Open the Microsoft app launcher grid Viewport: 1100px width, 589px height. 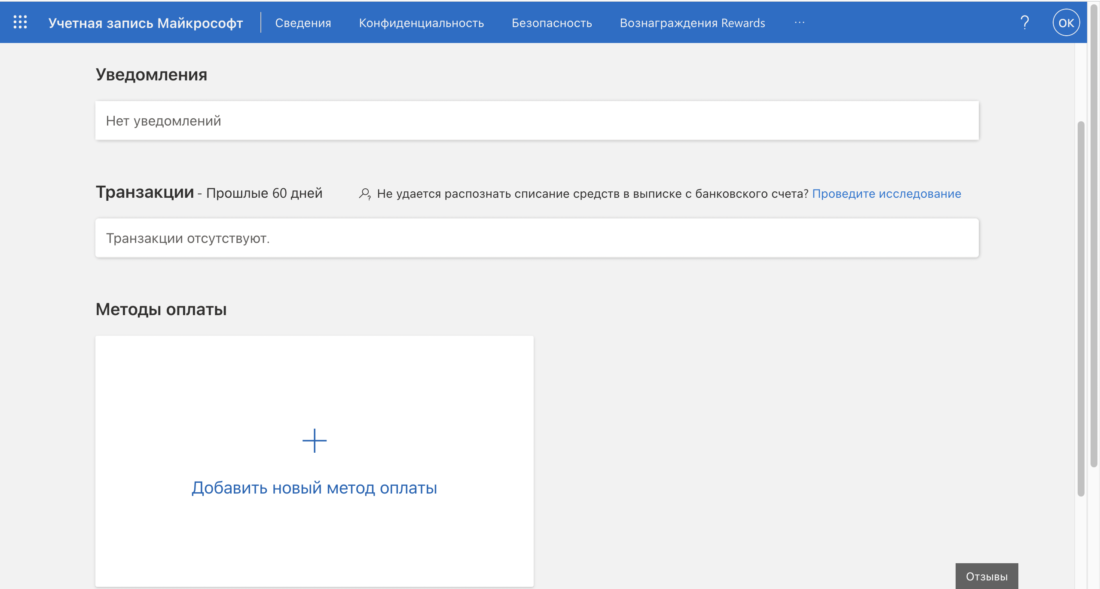pos(19,22)
